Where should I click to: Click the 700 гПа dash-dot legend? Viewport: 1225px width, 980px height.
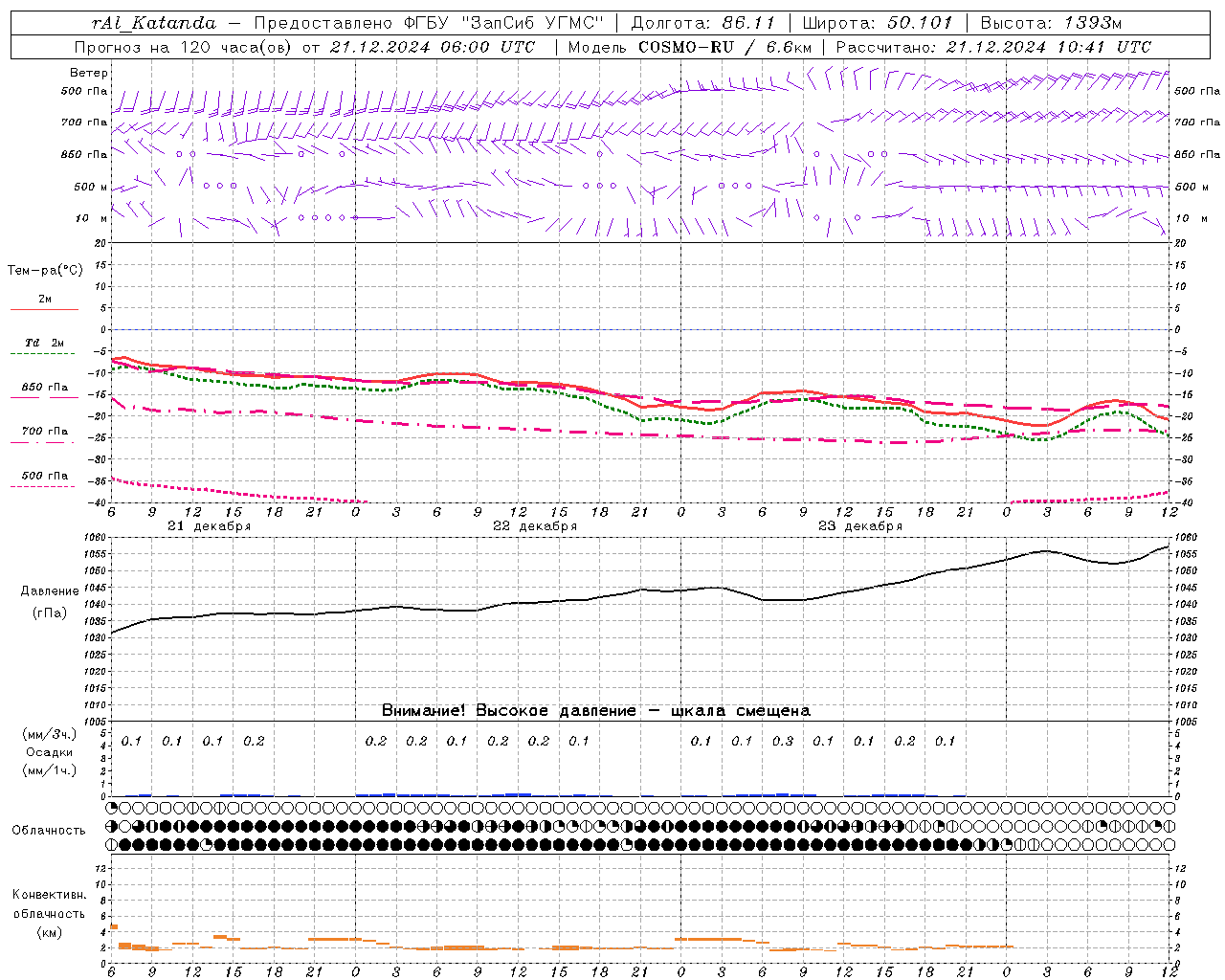[x=45, y=435]
